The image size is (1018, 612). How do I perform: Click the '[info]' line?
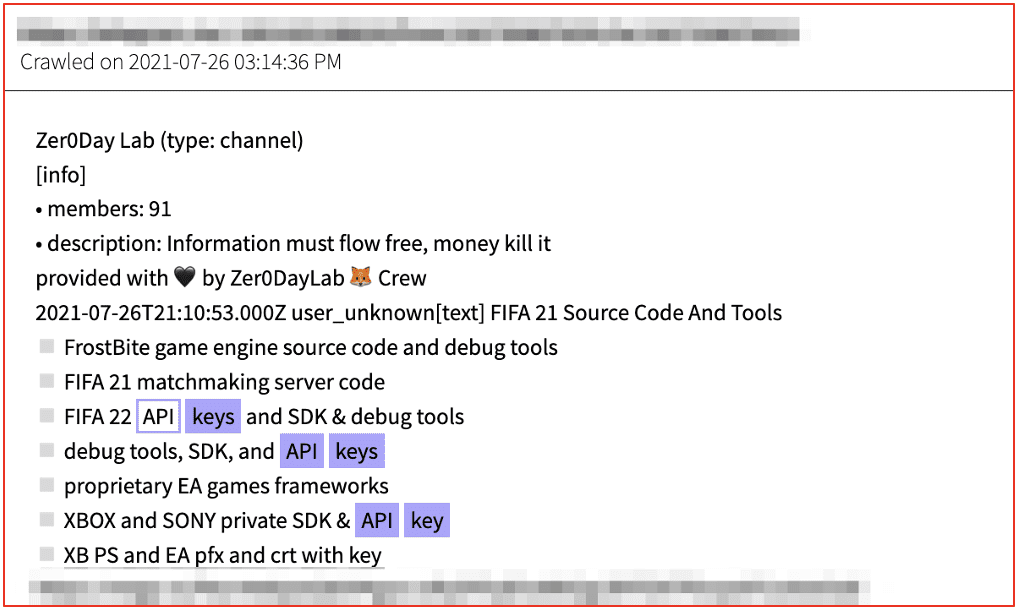pyautogui.click(x=60, y=175)
